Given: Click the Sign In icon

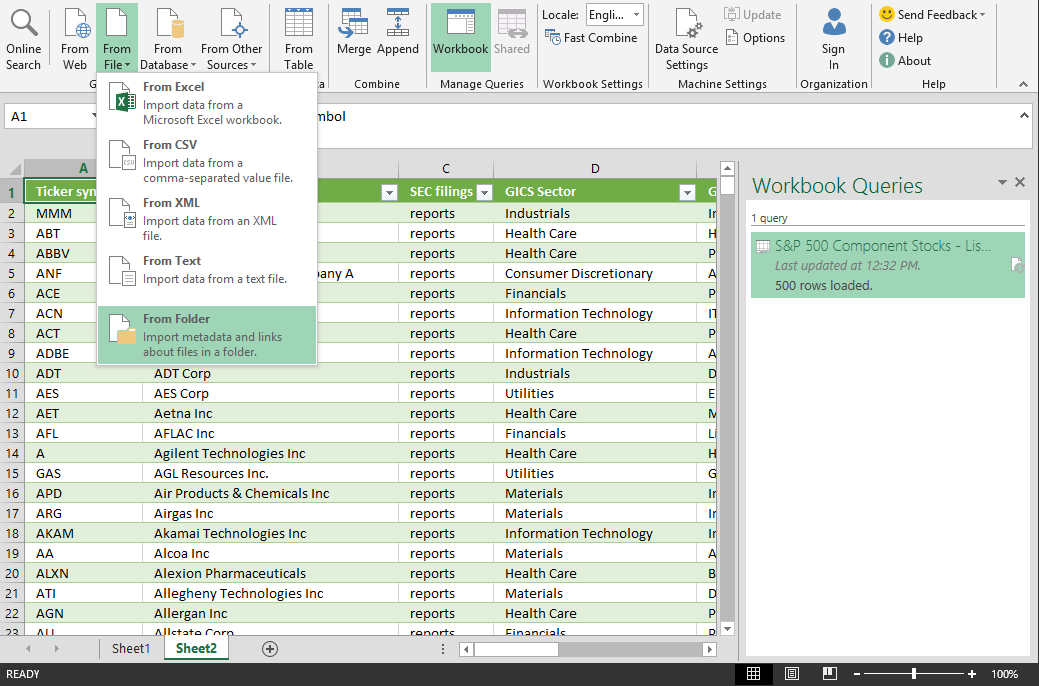Looking at the screenshot, I should [x=834, y=38].
